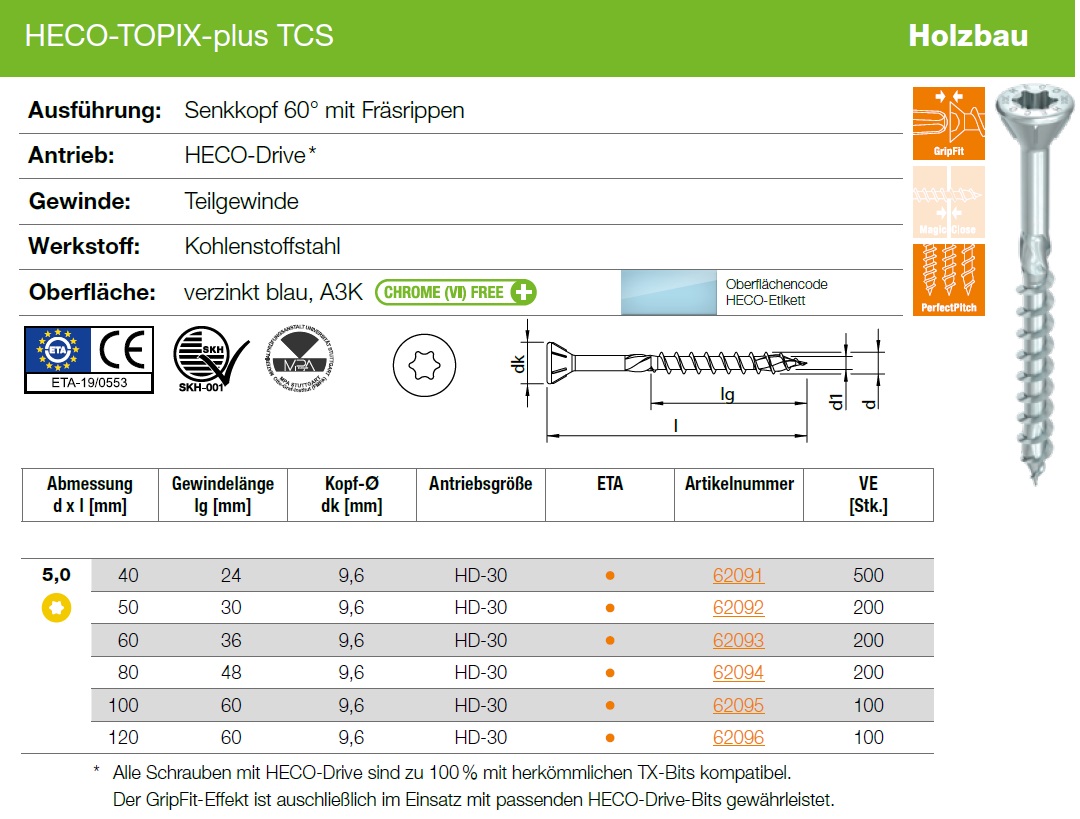Click the Chrome (VI) Free badge

(455, 292)
